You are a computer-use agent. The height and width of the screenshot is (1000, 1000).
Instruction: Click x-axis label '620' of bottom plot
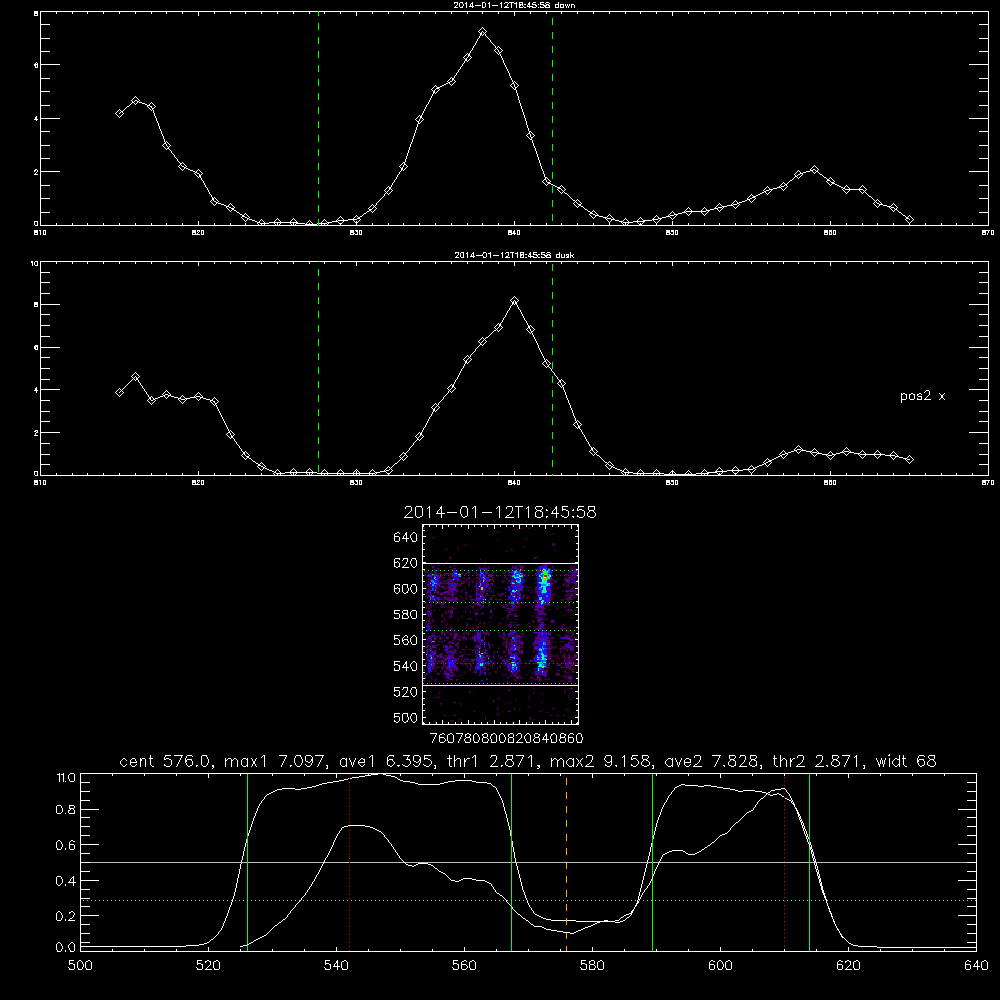click(848, 966)
